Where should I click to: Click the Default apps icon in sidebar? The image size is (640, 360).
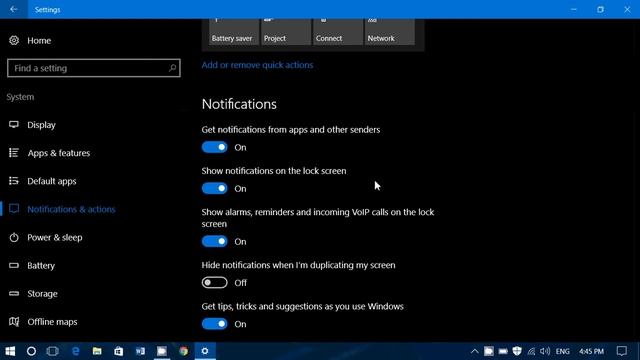coord(14,181)
